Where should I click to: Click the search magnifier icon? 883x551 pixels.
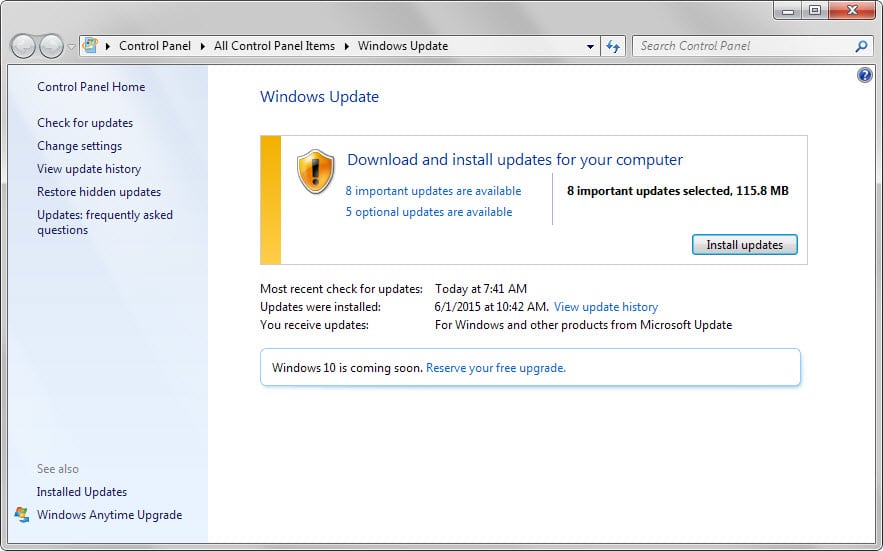861,46
